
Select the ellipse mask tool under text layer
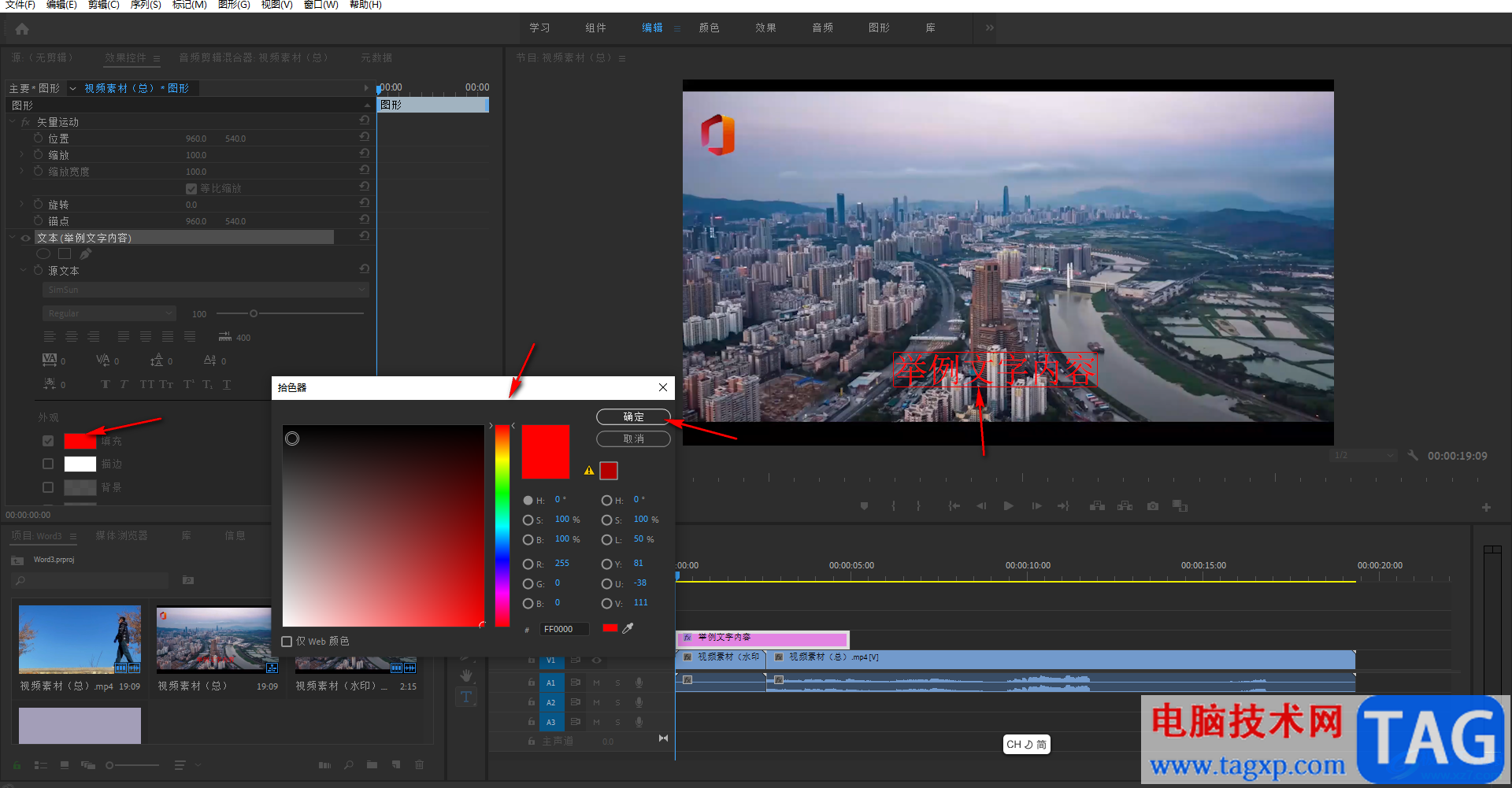[x=43, y=253]
